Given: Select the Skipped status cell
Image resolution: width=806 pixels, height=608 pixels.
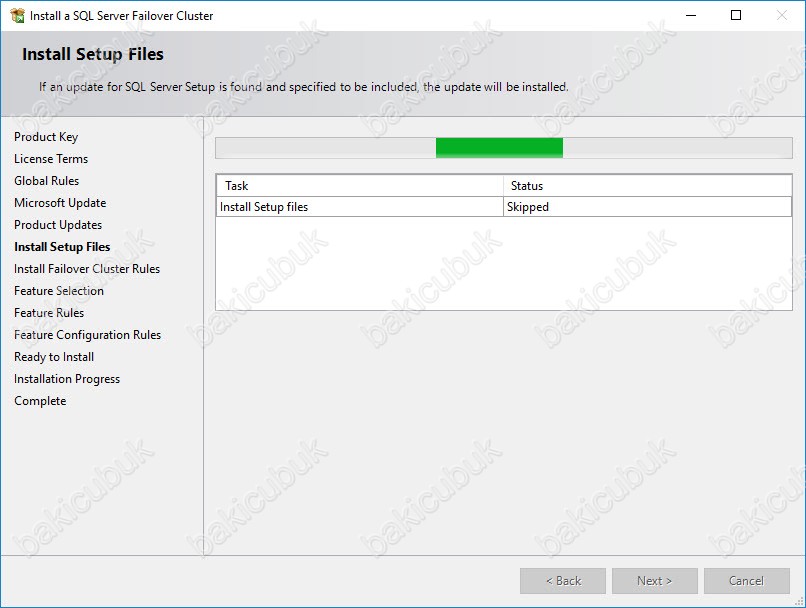Looking at the screenshot, I should (x=647, y=207).
